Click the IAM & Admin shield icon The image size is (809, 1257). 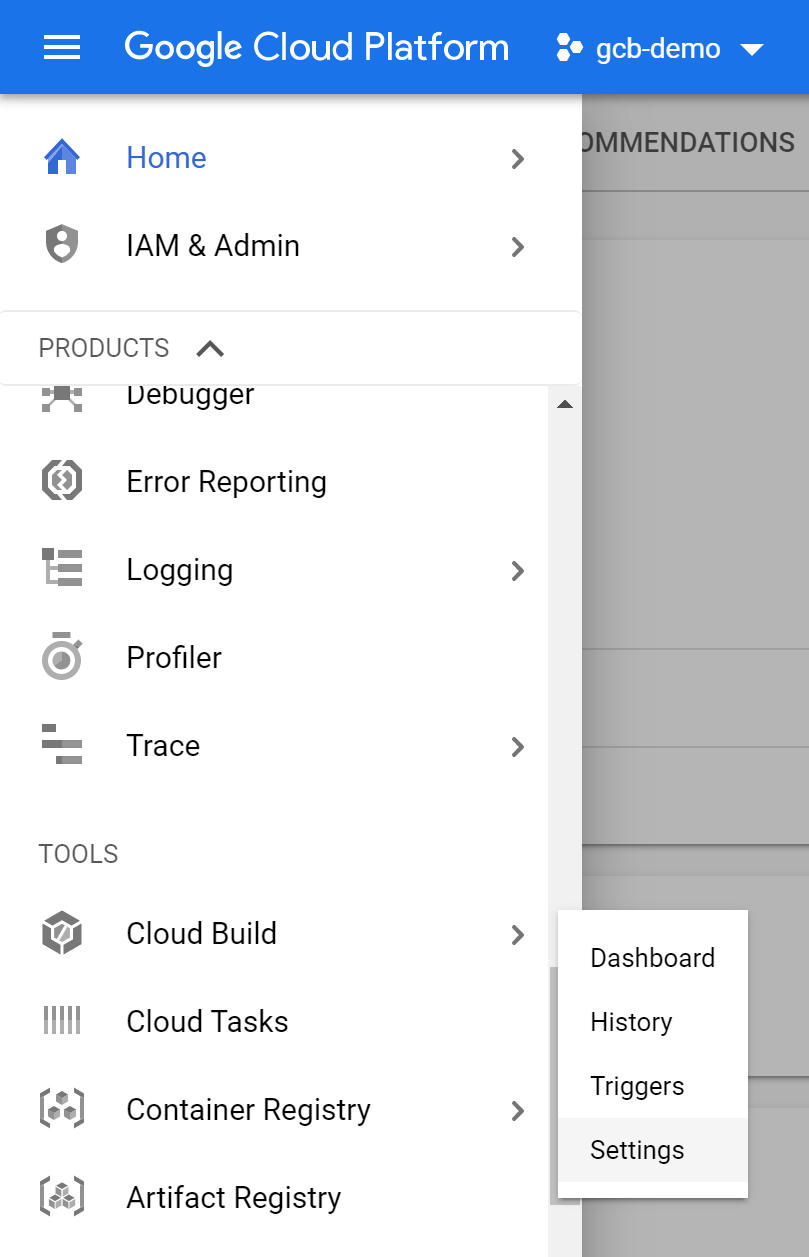tap(62, 246)
